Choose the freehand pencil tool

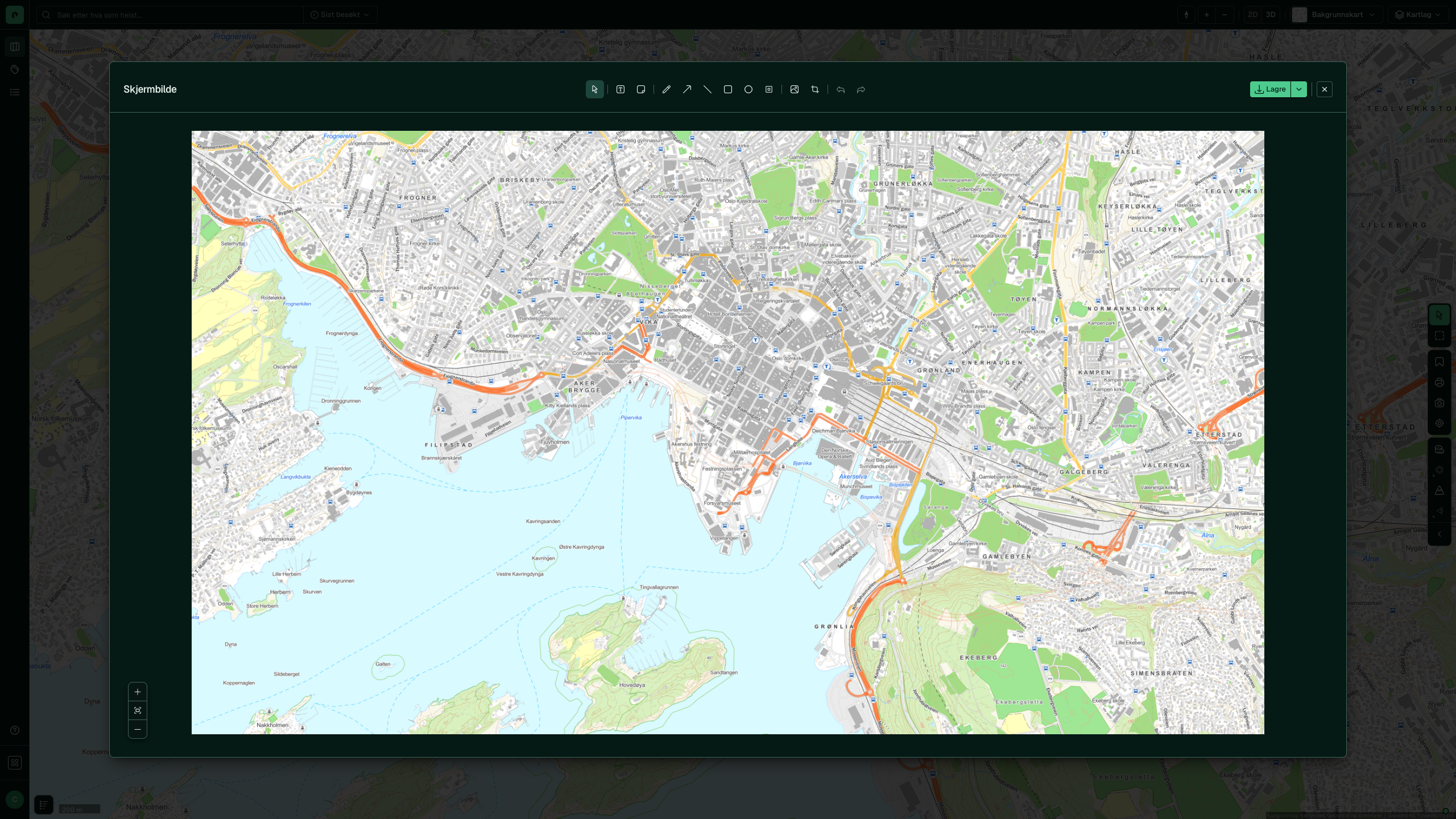pos(667,89)
